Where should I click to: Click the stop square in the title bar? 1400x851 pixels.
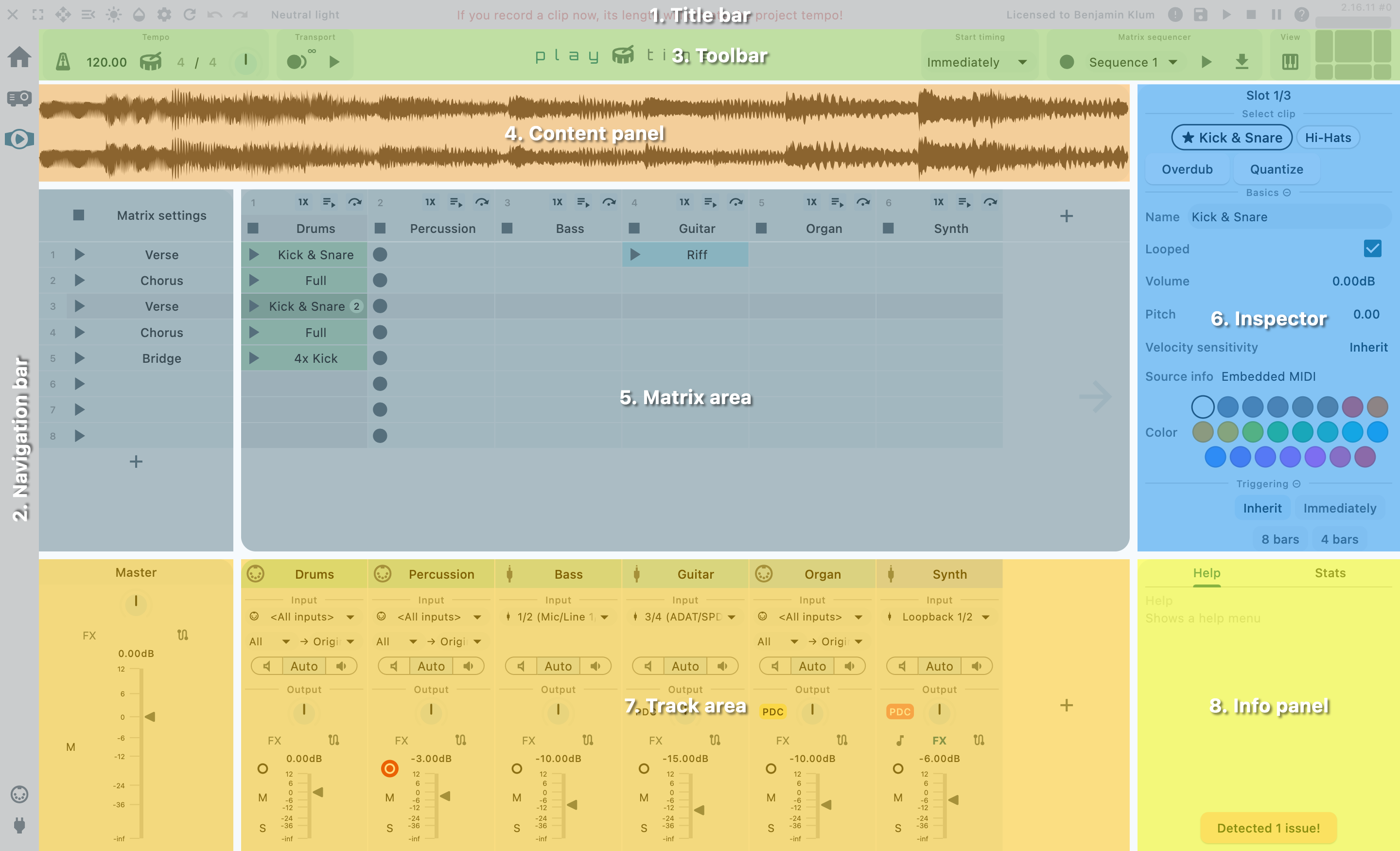[x=1251, y=15]
